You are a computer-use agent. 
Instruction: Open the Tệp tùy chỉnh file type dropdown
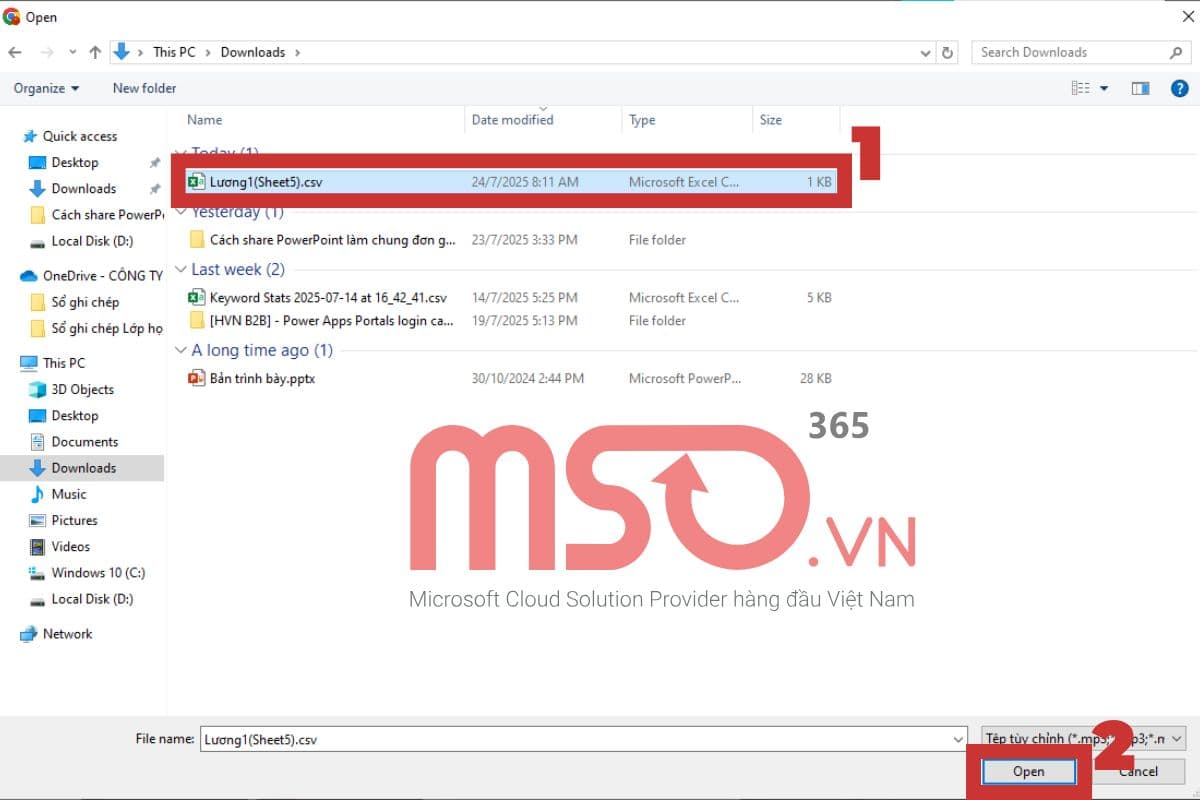1084,739
